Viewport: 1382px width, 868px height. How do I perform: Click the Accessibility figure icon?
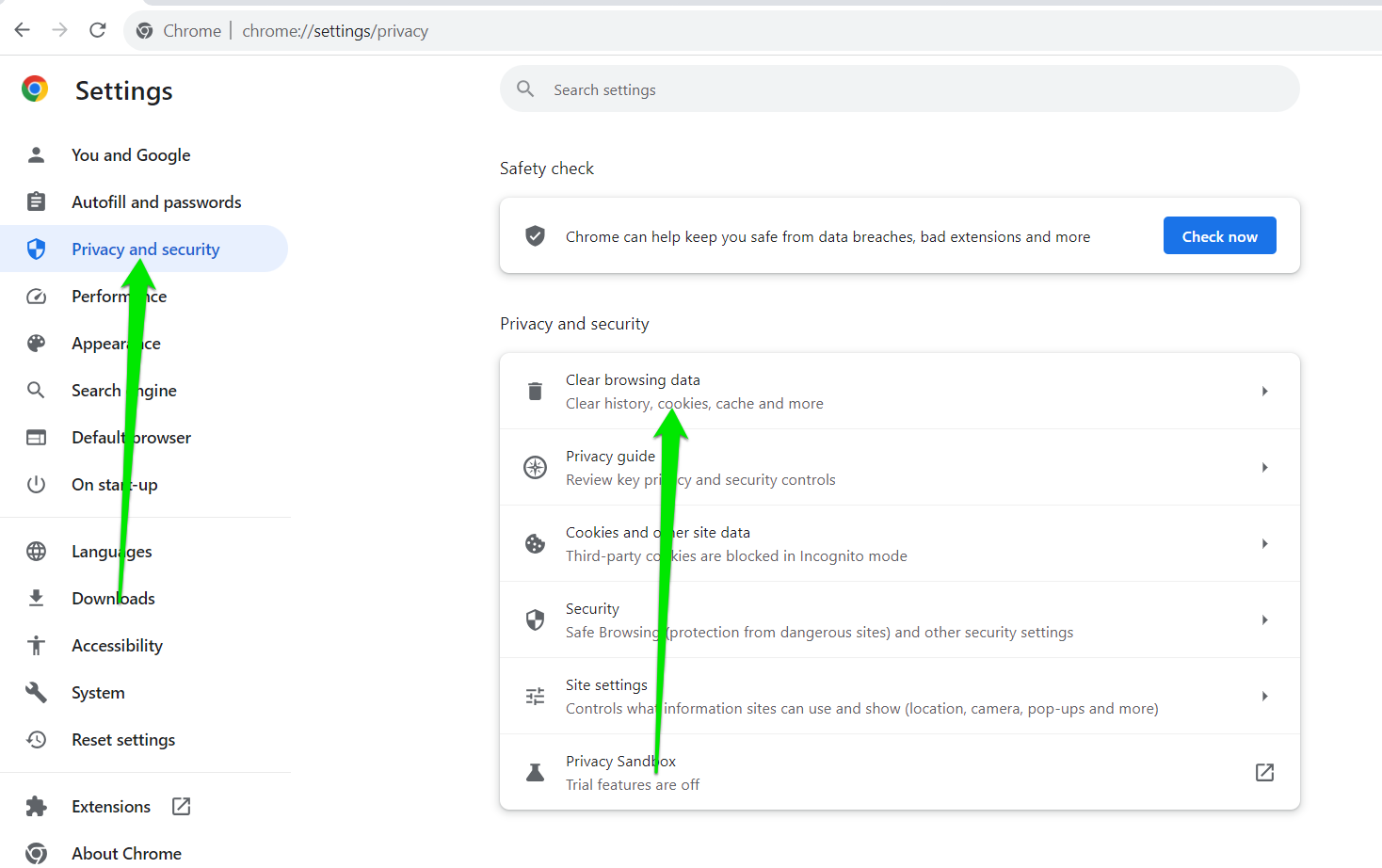36,646
